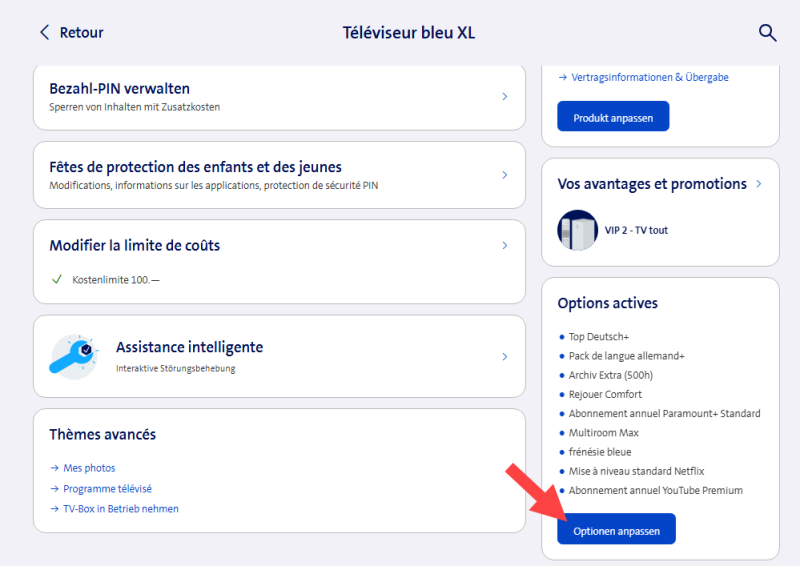Click the VIP 2 round promotion image
The width and height of the screenshot is (800, 566).
coord(577,230)
